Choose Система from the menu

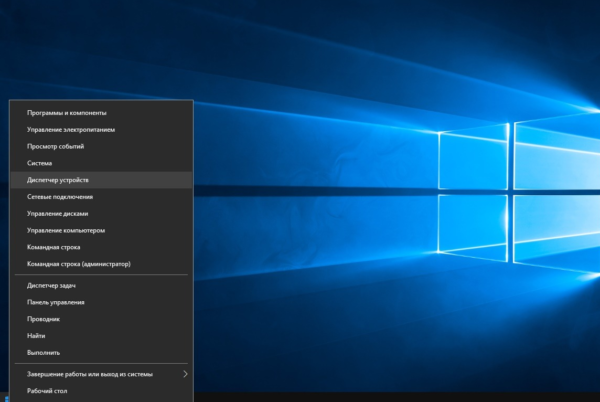pyautogui.click(x=101, y=163)
